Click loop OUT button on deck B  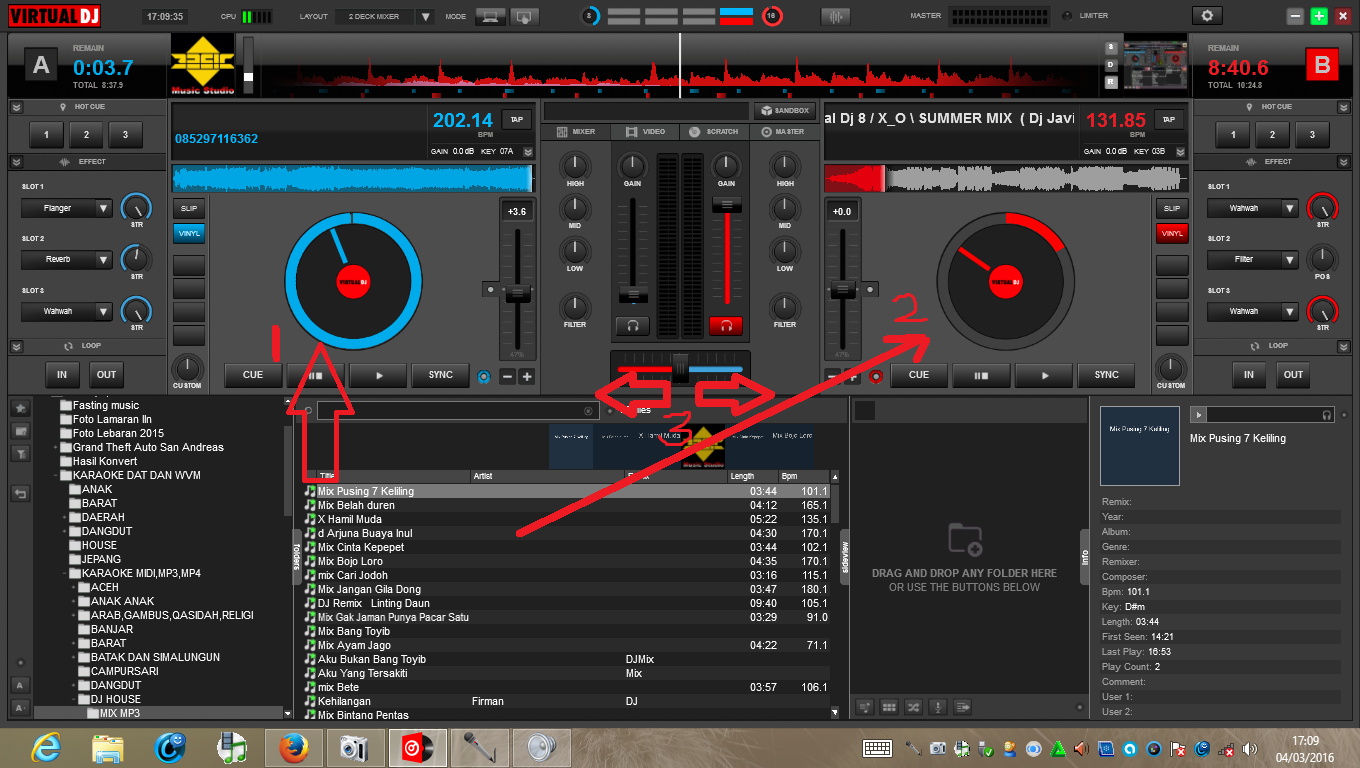(1294, 375)
